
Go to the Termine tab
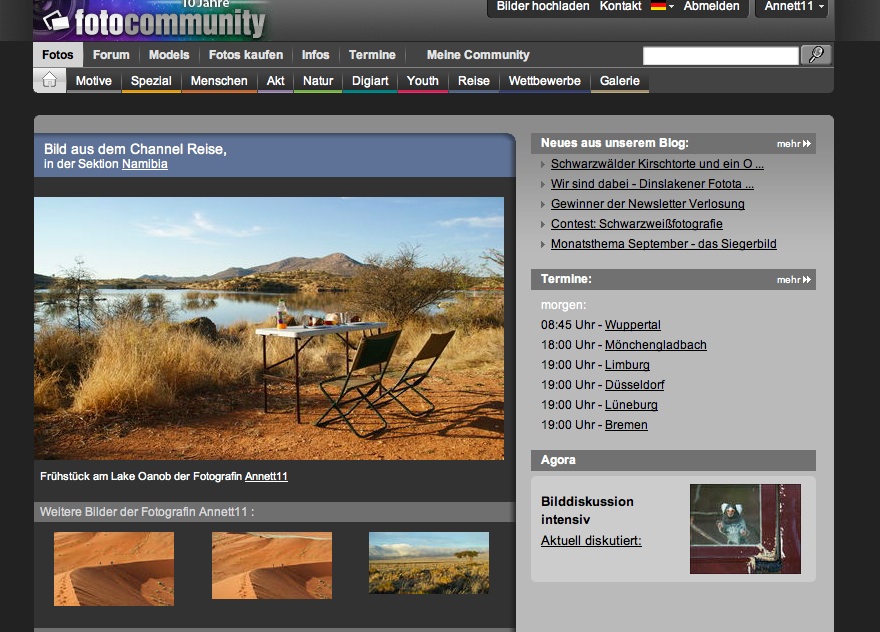point(372,55)
